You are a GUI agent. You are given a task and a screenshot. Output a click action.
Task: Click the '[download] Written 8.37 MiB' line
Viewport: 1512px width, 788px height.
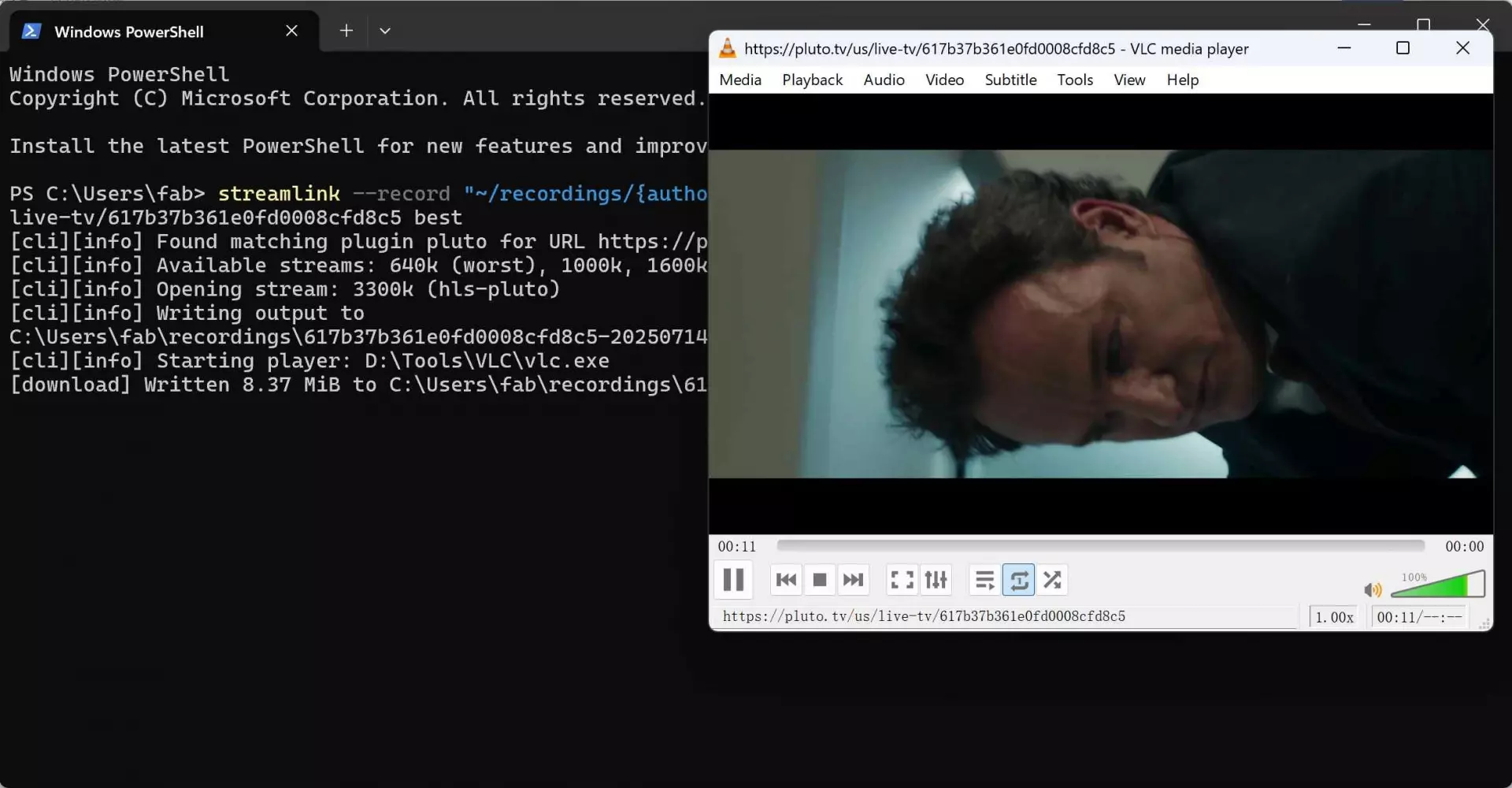point(358,385)
